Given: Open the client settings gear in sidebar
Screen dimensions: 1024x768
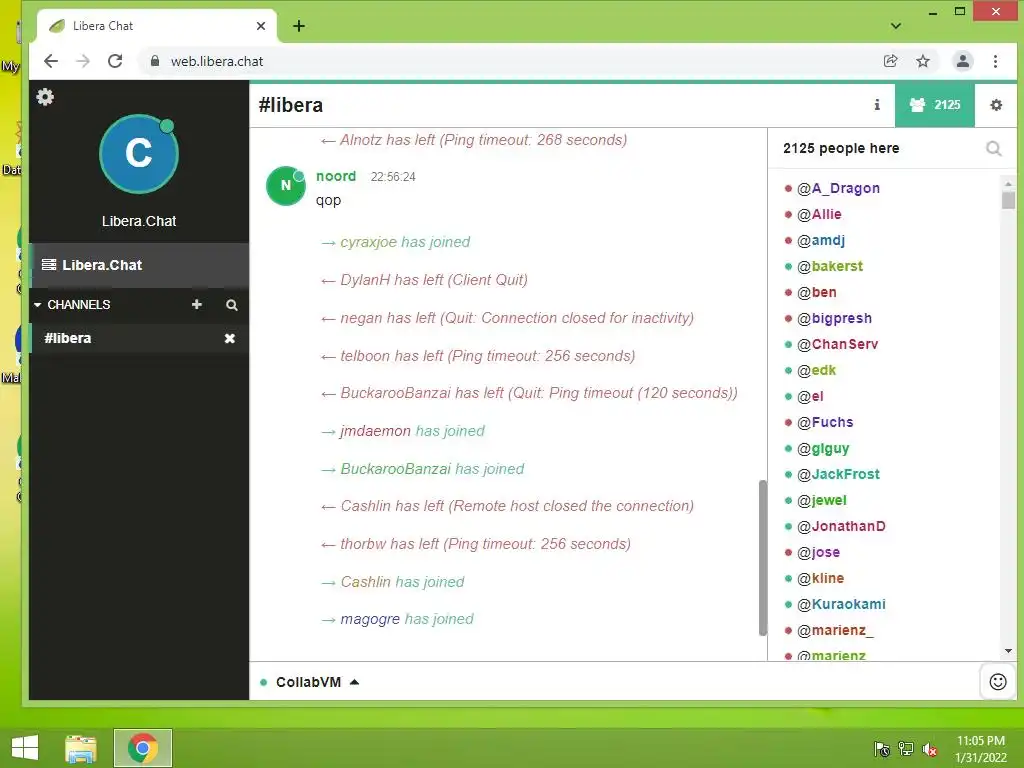Looking at the screenshot, I should (45, 97).
